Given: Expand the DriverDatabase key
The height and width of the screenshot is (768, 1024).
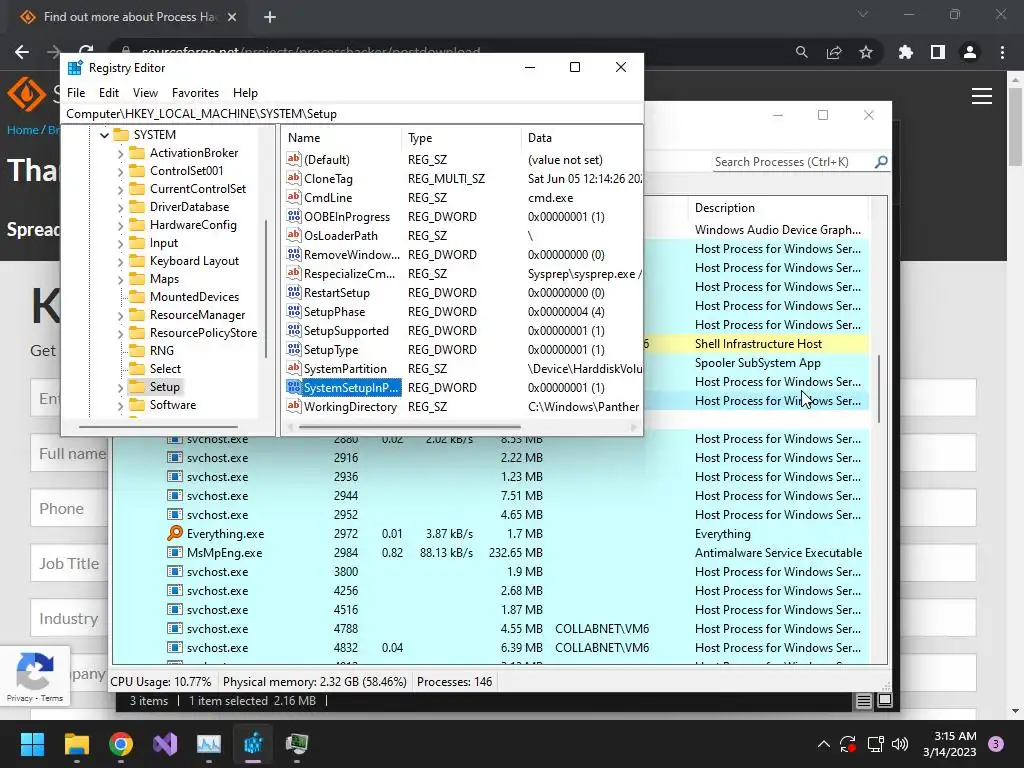Looking at the screenshot, I should (x=120, y=208).
